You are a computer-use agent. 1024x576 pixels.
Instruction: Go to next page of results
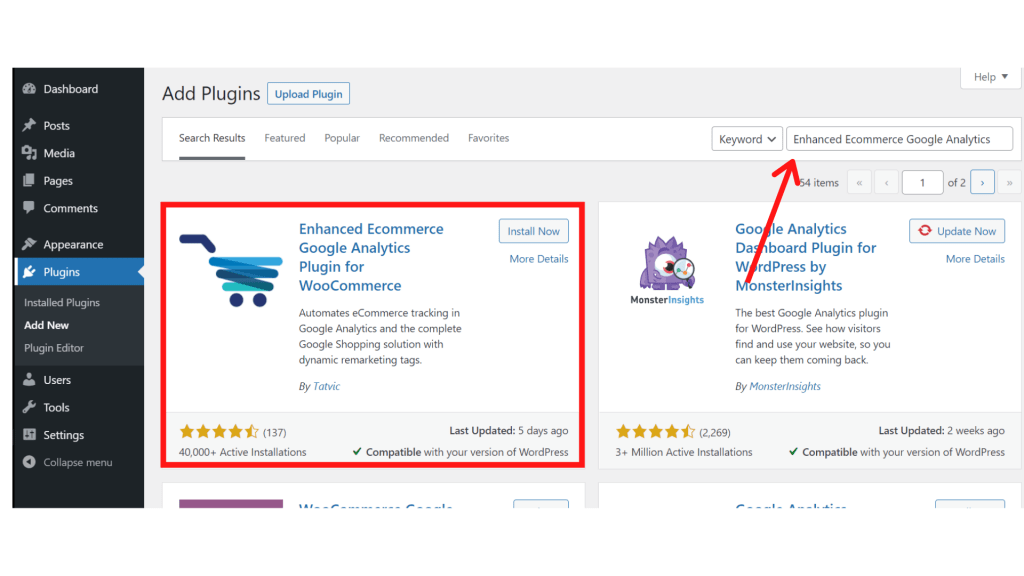click(x=982, y=182)
